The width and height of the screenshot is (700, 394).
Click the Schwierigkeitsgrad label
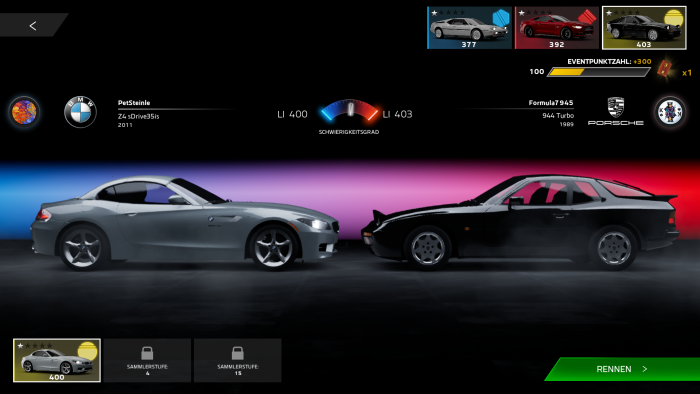pos(349,132)
